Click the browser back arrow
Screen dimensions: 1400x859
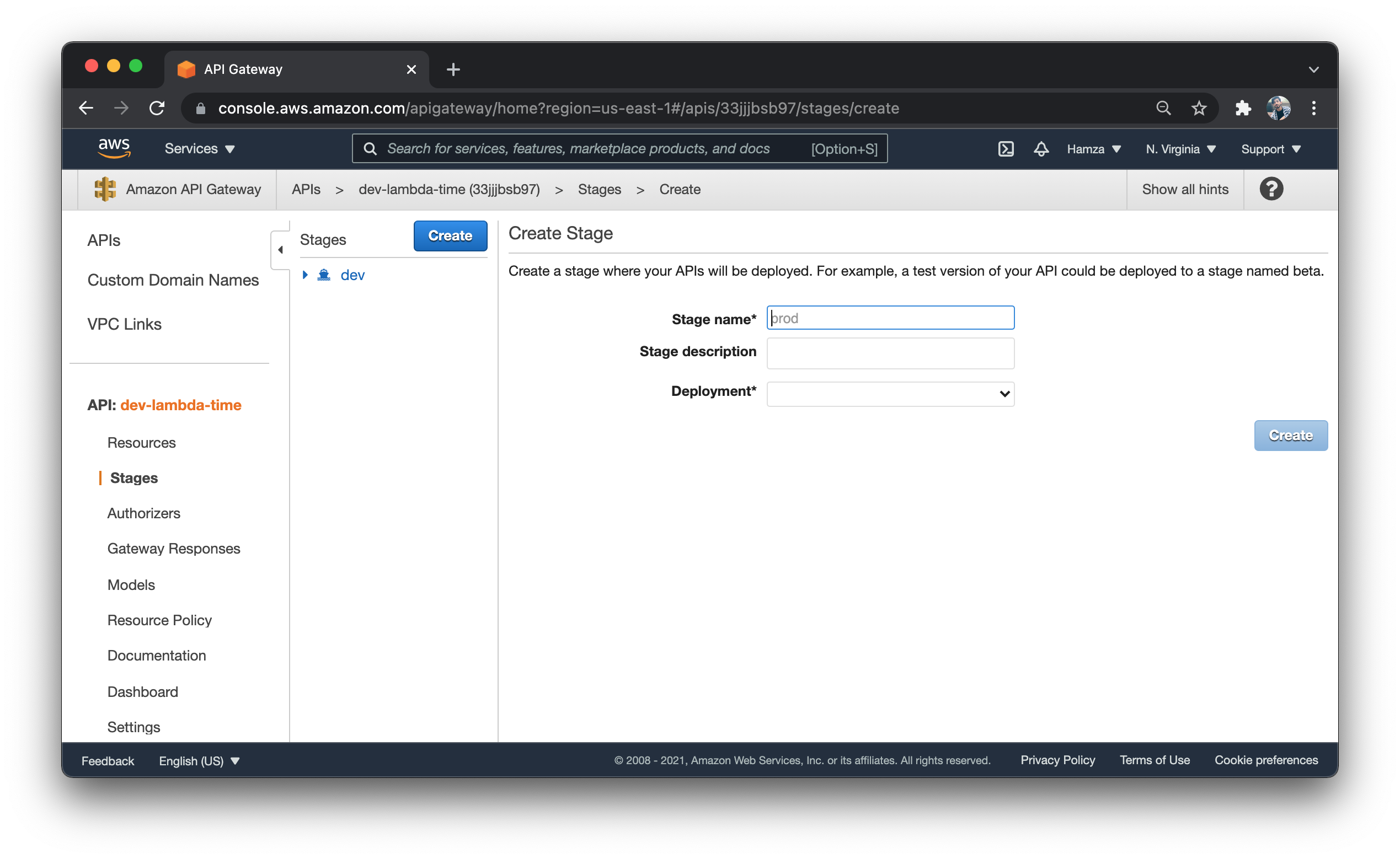tap(86, 108)
